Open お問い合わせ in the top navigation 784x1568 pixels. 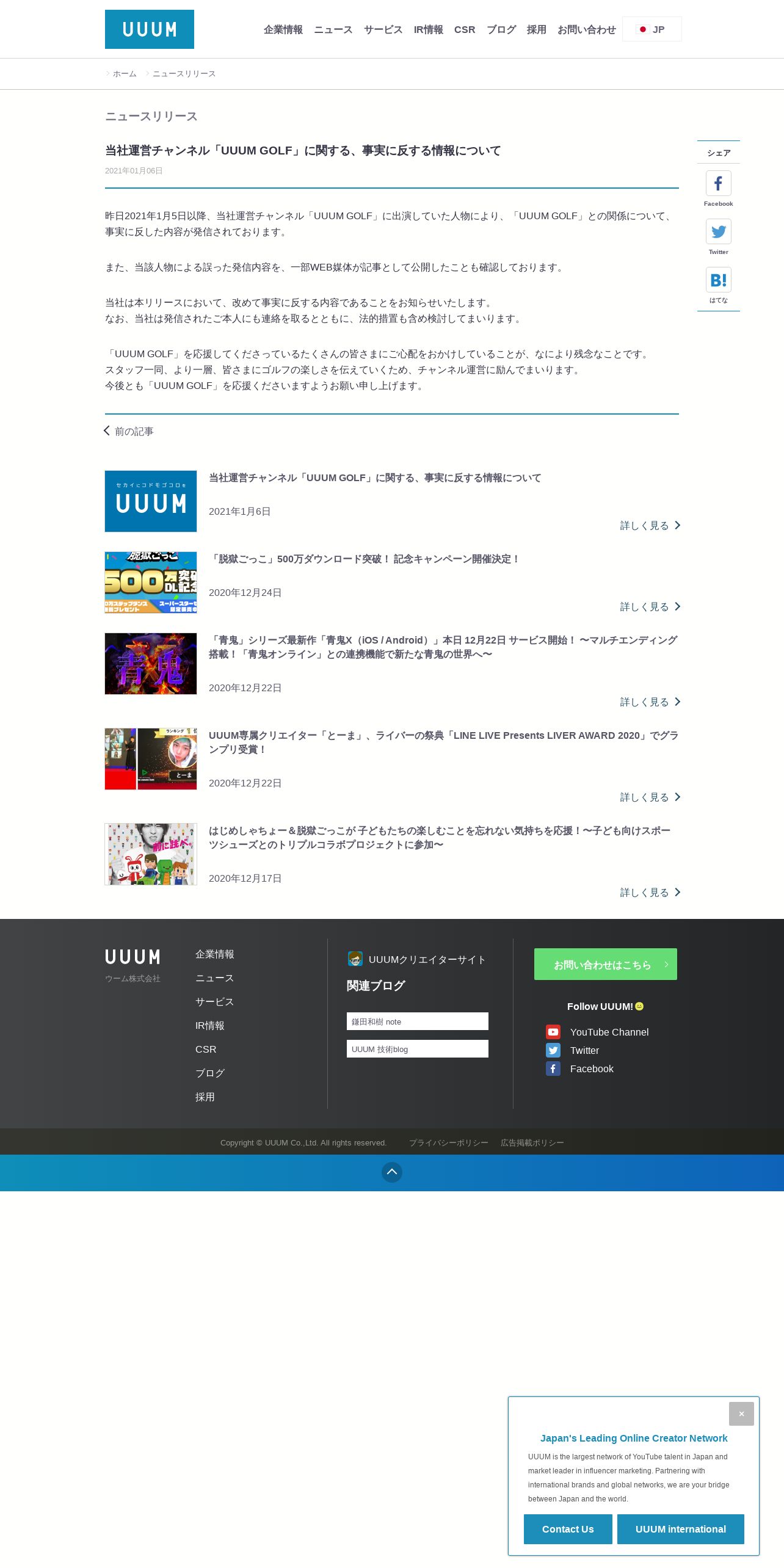coord(587,29)
